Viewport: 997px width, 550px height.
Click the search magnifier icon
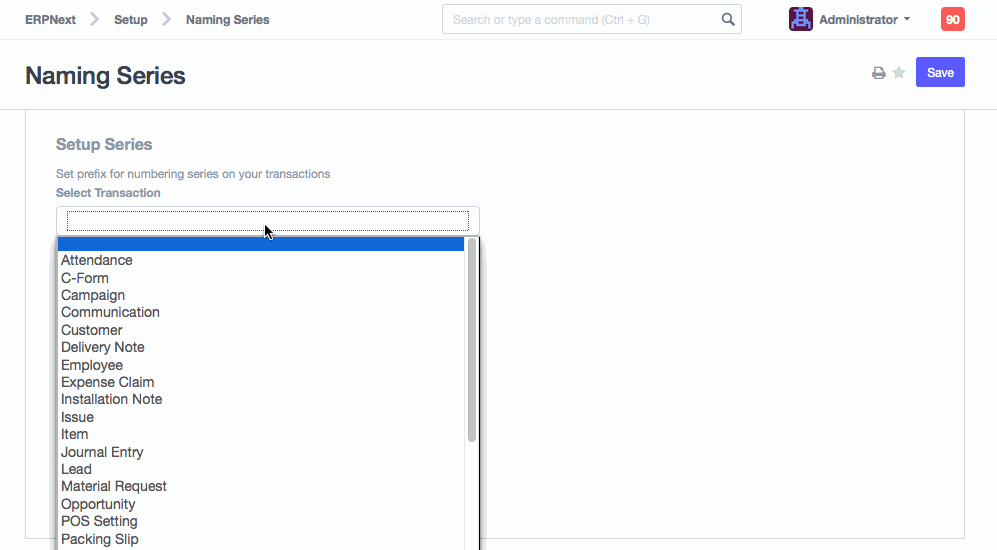pyautogui.click(x=728, y=19)
